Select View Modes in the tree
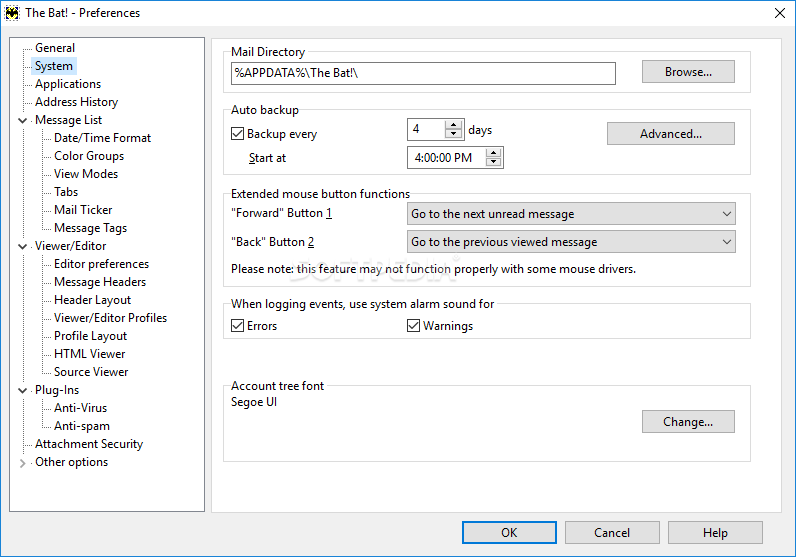The image size is (796, 557). (x=86, y=174)
